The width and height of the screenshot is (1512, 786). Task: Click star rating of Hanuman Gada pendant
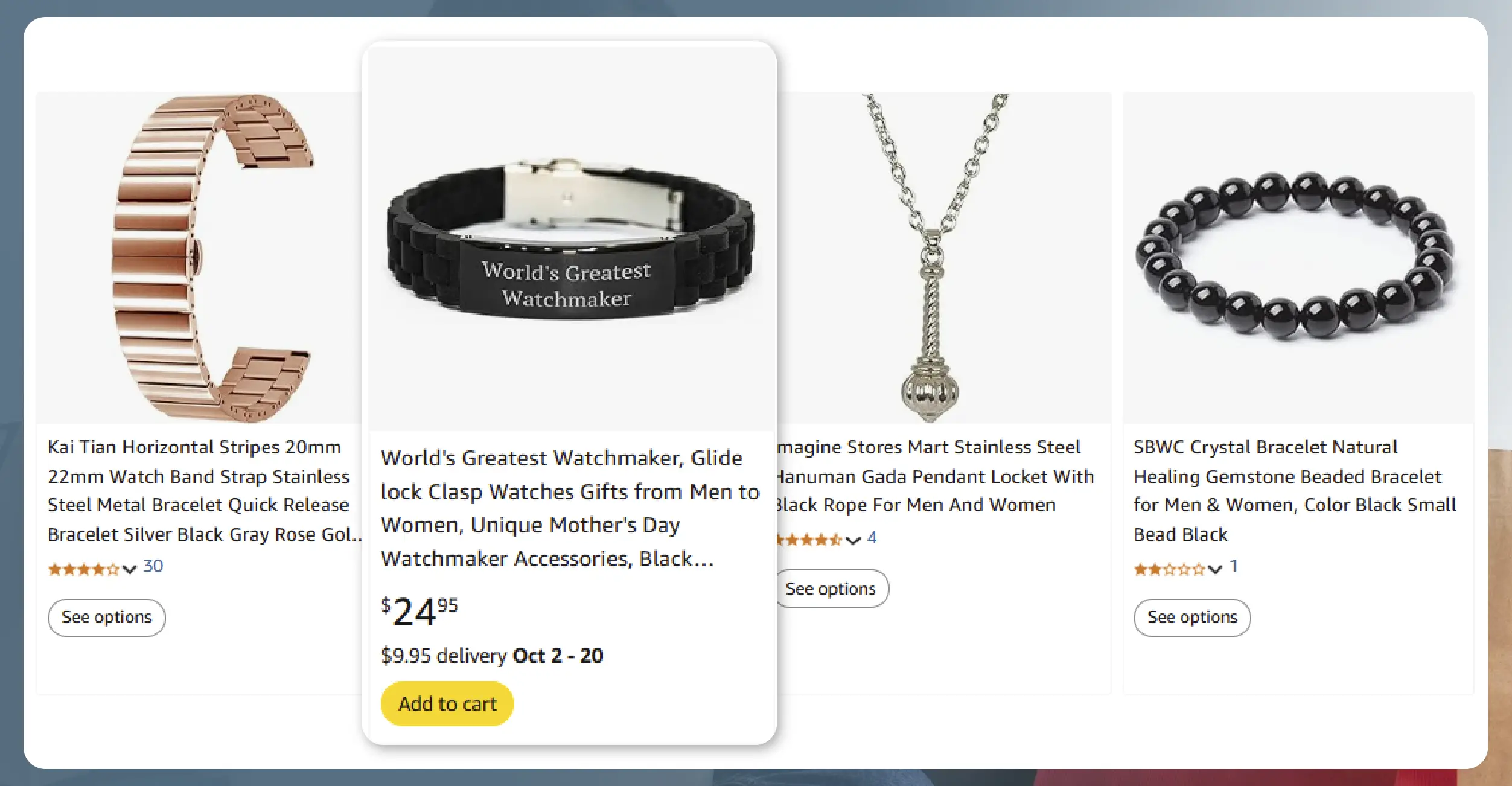coord(809,540)
